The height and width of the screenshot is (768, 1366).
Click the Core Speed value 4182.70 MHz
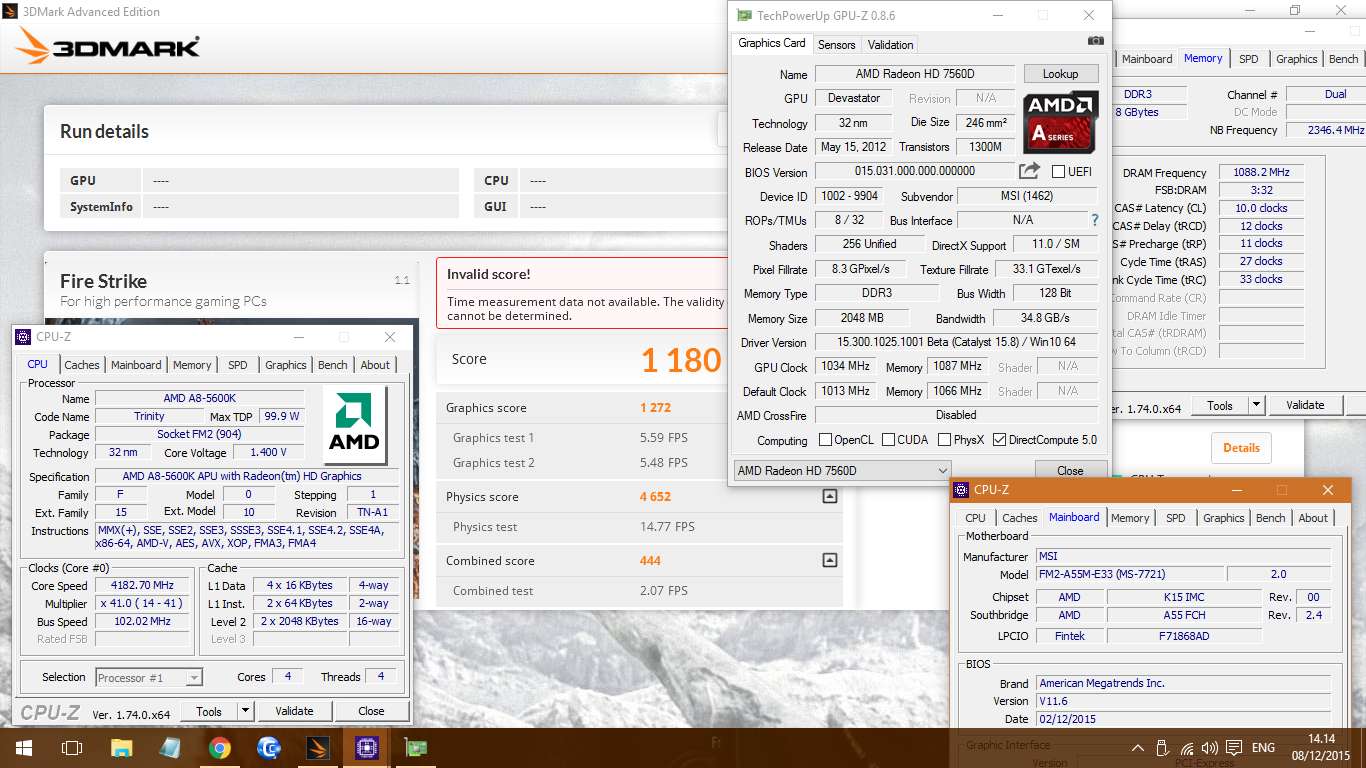tap(142, 586)
